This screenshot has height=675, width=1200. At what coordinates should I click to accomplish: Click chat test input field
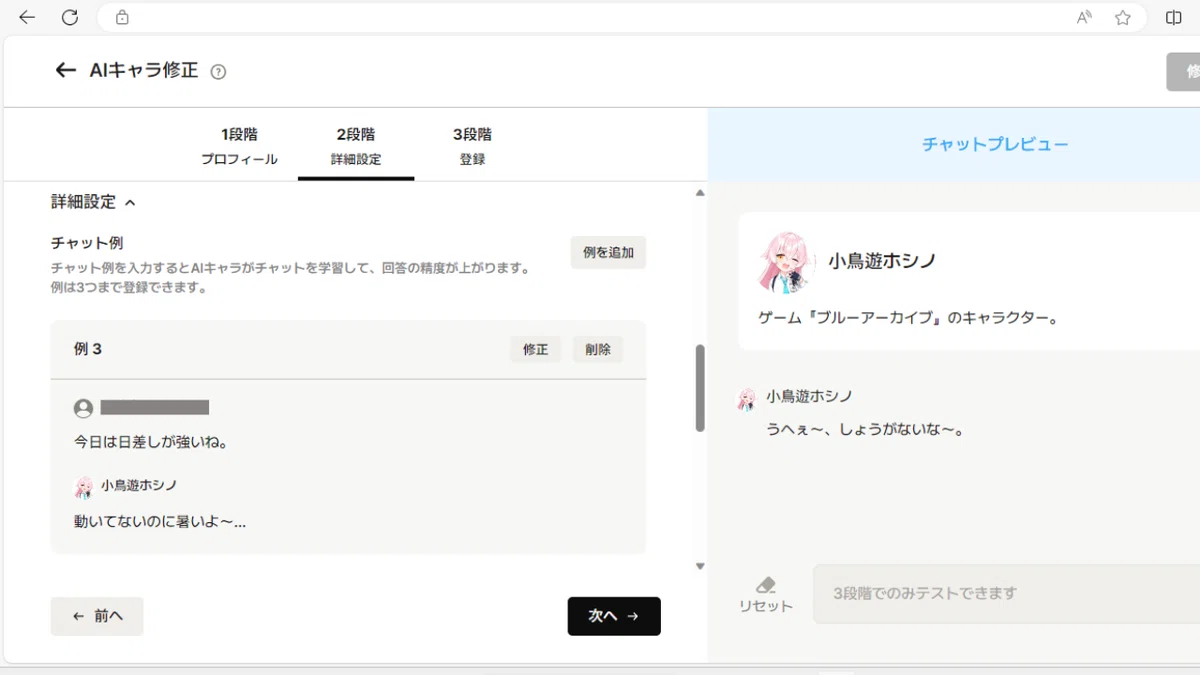coord(1006,593)
